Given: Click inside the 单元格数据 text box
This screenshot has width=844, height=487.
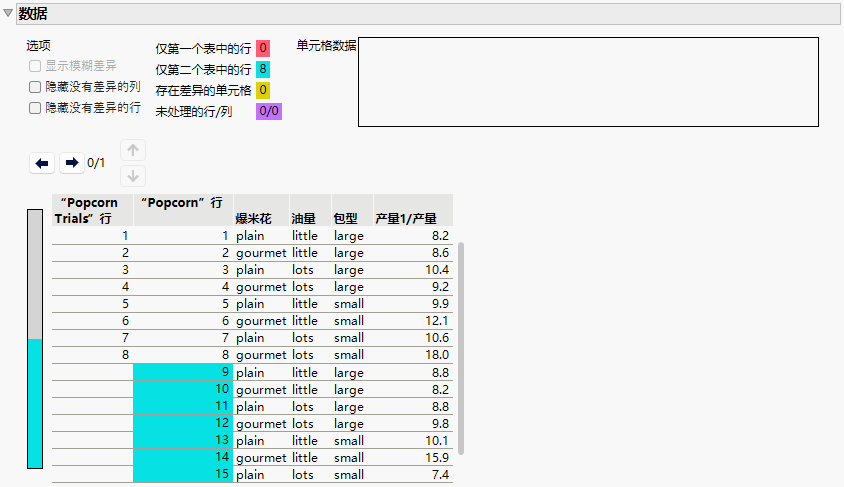Looking at the screenshot, I should tap(588, 82).
